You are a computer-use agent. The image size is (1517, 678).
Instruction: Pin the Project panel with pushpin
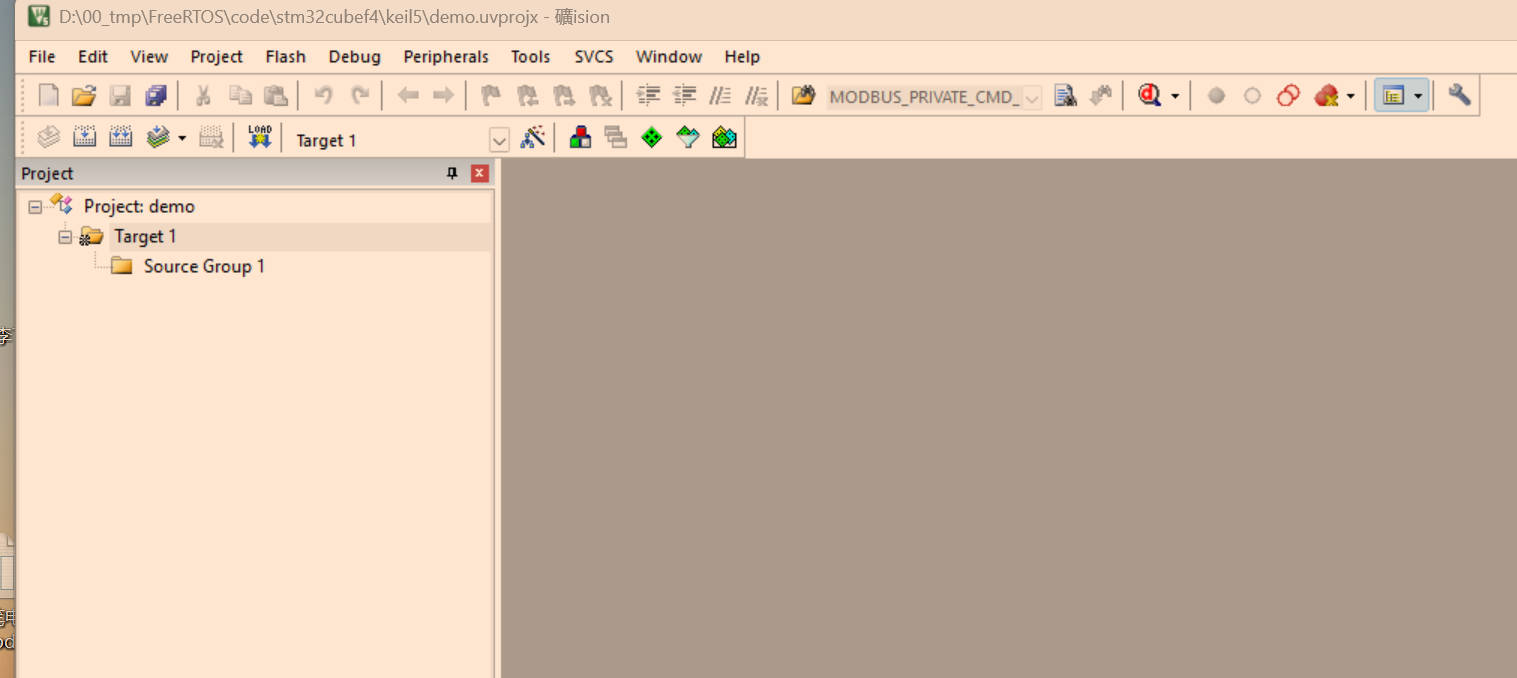coord(452,173)
